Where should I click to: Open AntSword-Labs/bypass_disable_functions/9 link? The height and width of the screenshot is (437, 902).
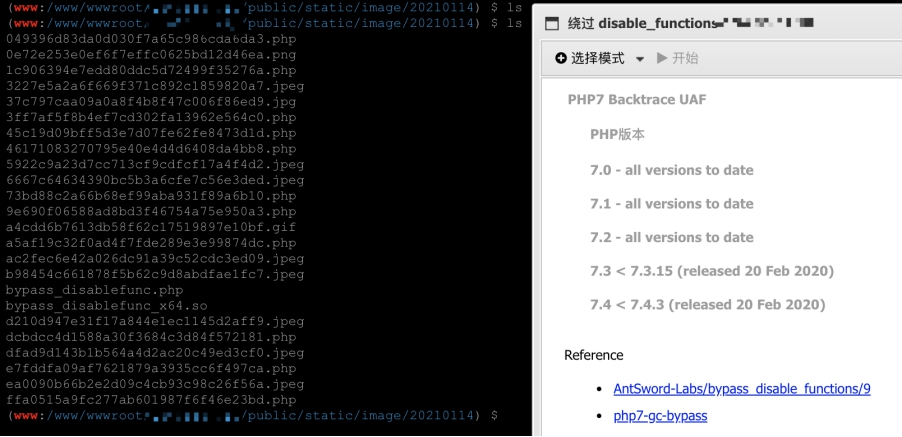click(742, 389)
